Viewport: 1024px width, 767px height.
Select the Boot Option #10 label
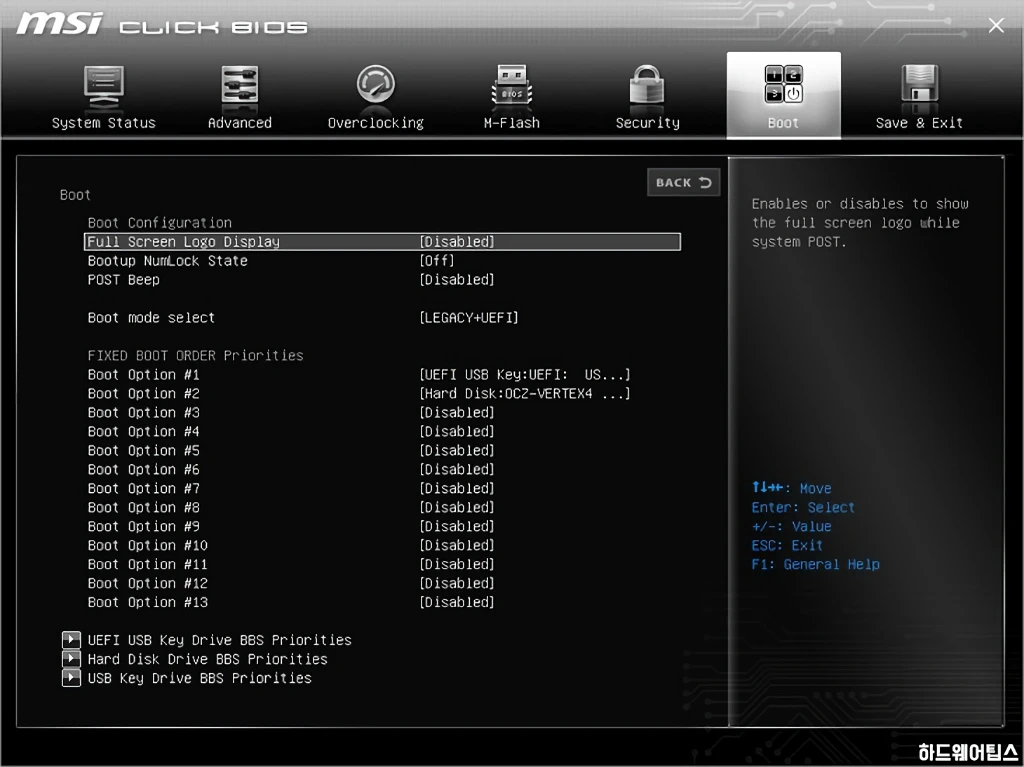pos(148,545)
